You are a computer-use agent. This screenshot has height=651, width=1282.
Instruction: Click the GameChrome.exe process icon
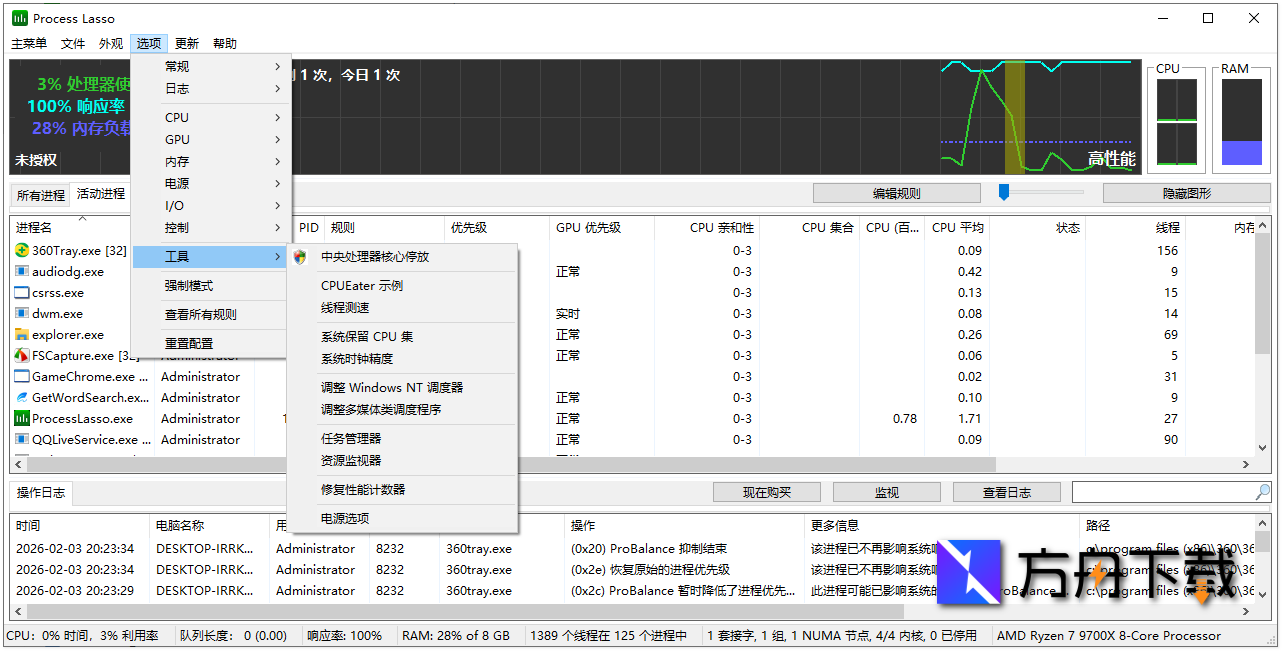click(x=22, y=376)
